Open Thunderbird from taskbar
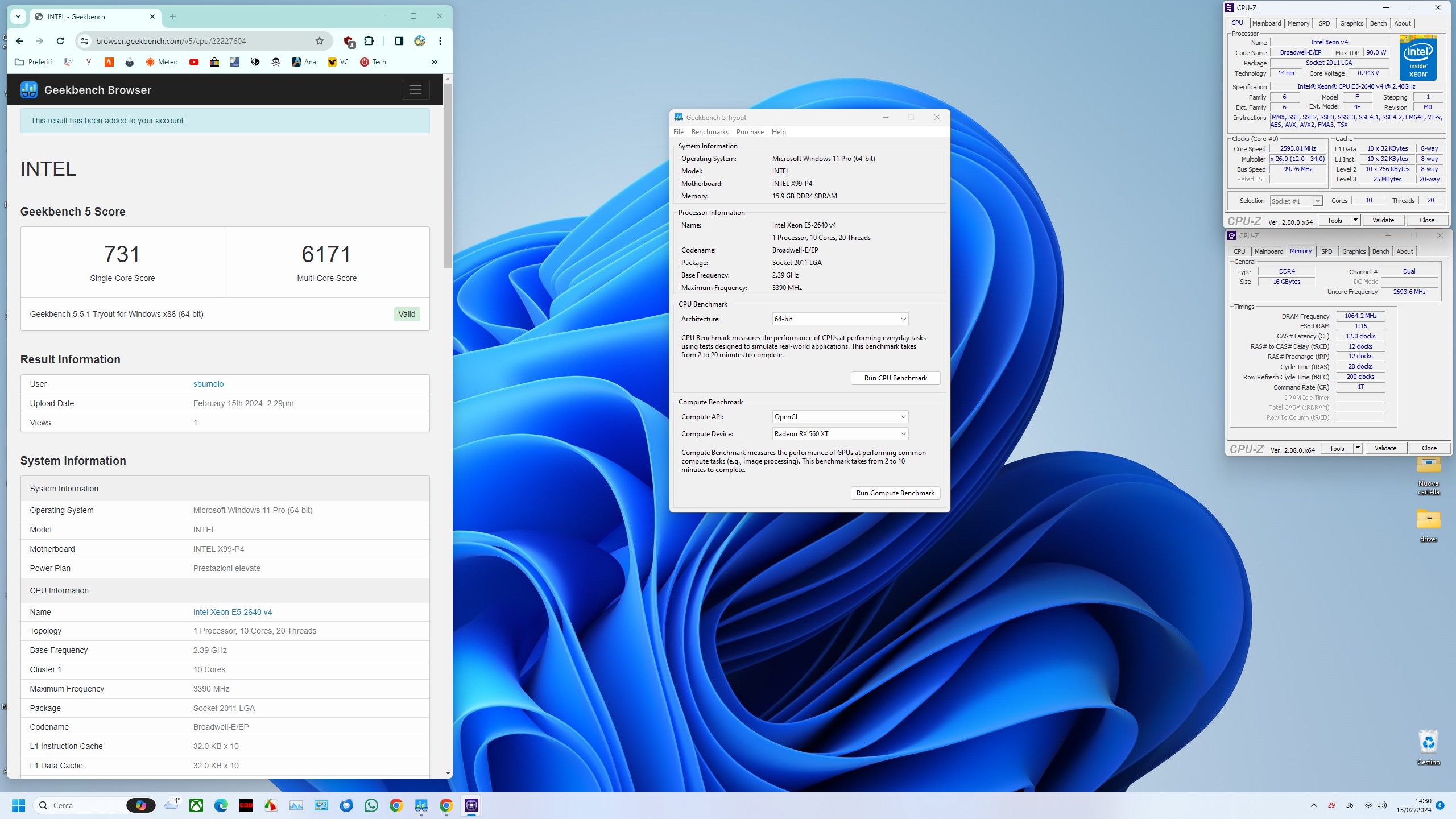Screen dimensions: 1456x819 click(x=346, y=805)
